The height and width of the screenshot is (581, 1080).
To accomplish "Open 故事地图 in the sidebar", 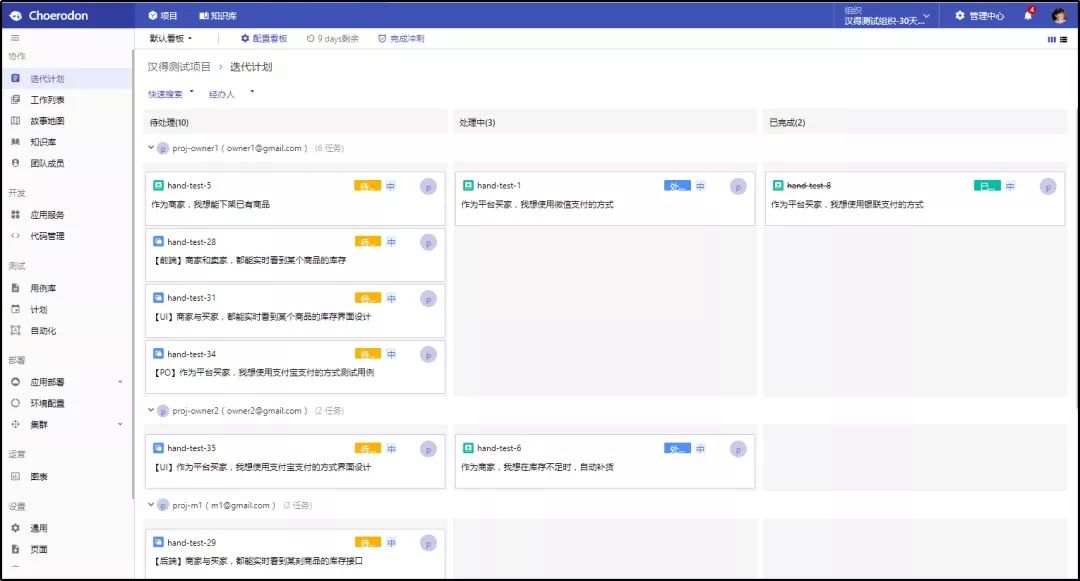I will click(x=47, y=121).
